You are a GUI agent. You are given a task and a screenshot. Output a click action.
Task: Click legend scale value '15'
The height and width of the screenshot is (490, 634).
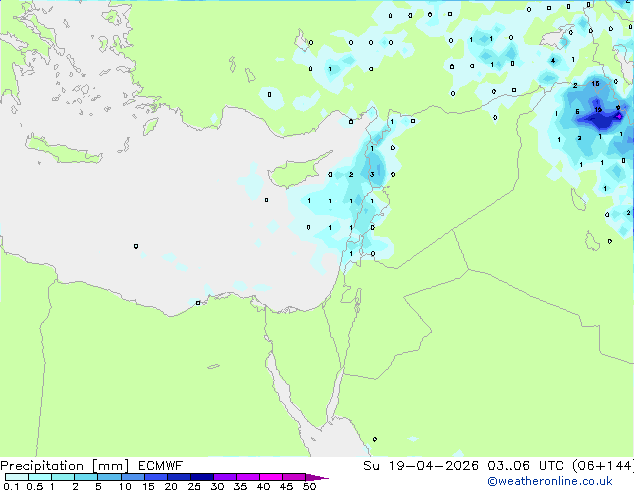coord(148,486)
